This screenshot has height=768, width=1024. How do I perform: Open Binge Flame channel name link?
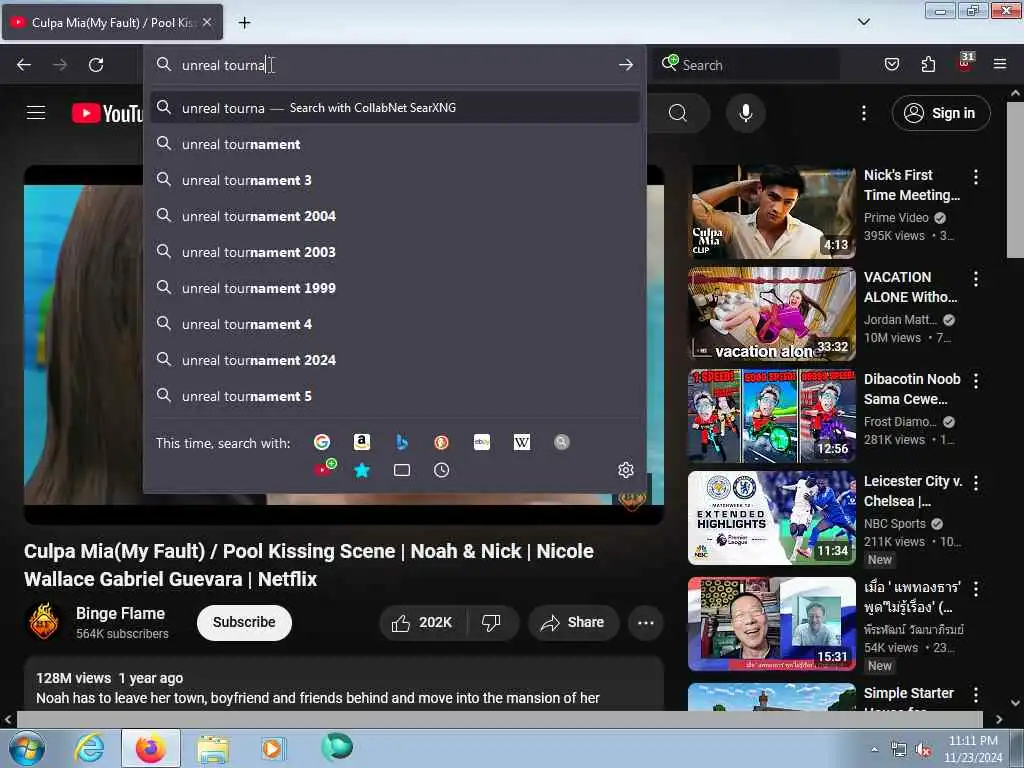120,613
